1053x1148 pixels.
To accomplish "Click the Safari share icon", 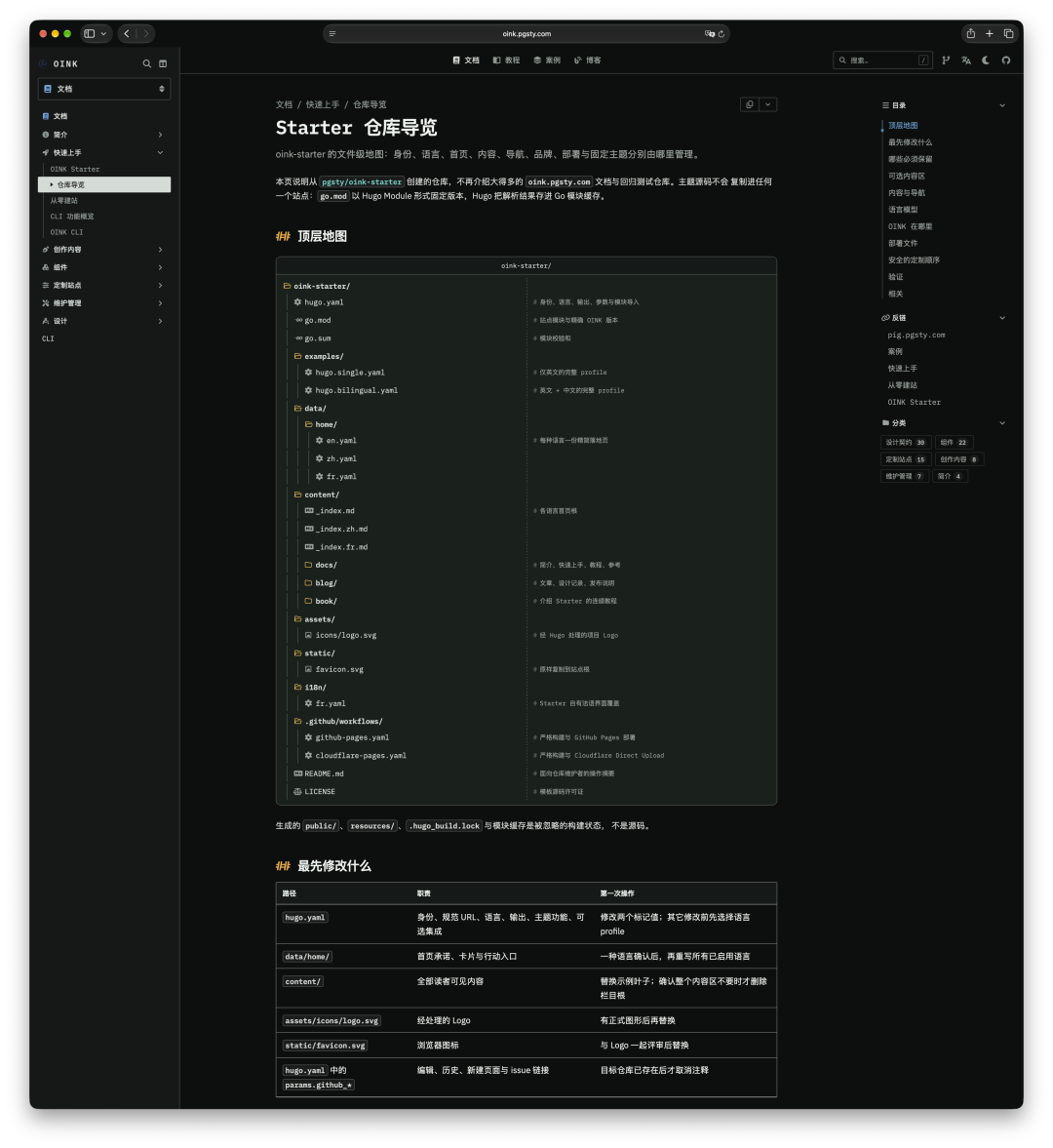I will 970,34.
